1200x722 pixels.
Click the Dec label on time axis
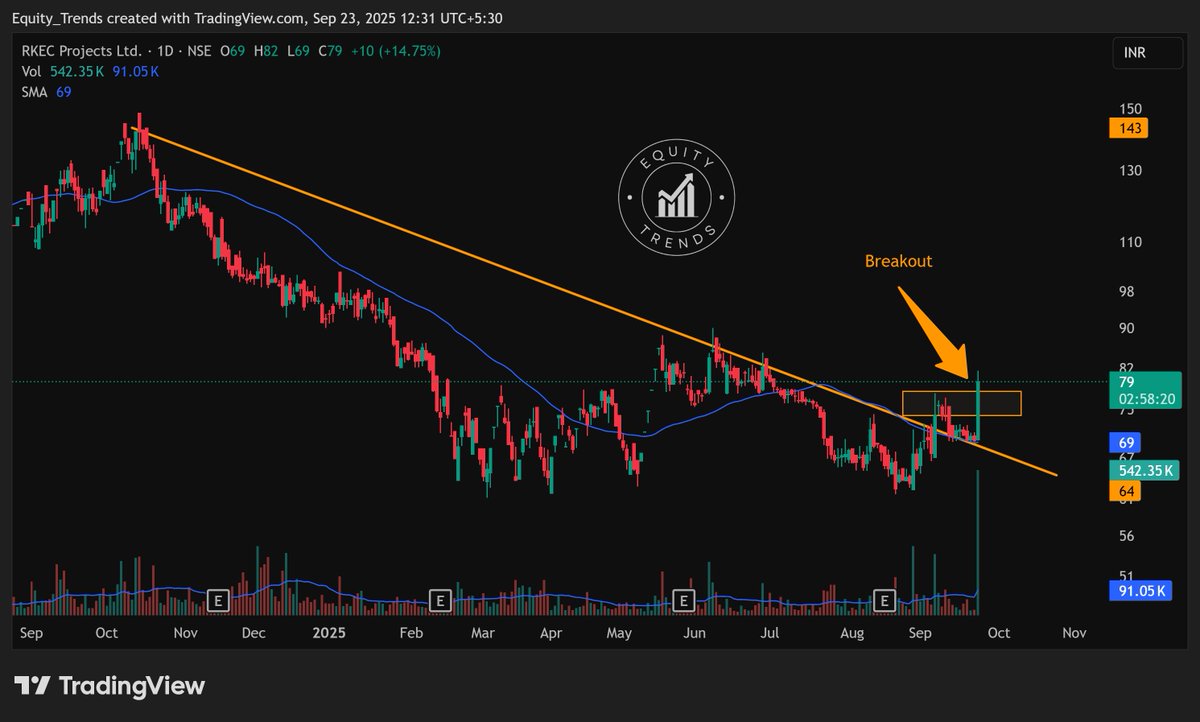tap(253, 633)
